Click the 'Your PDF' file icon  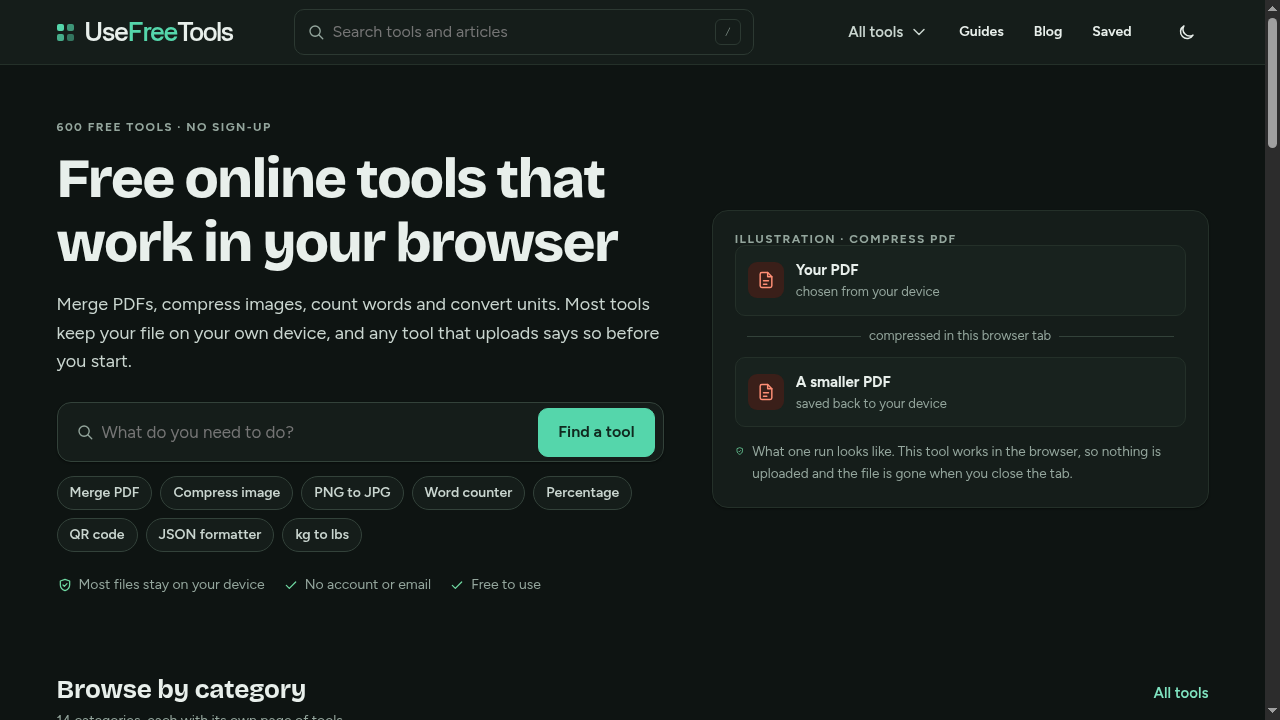point(766,280)
